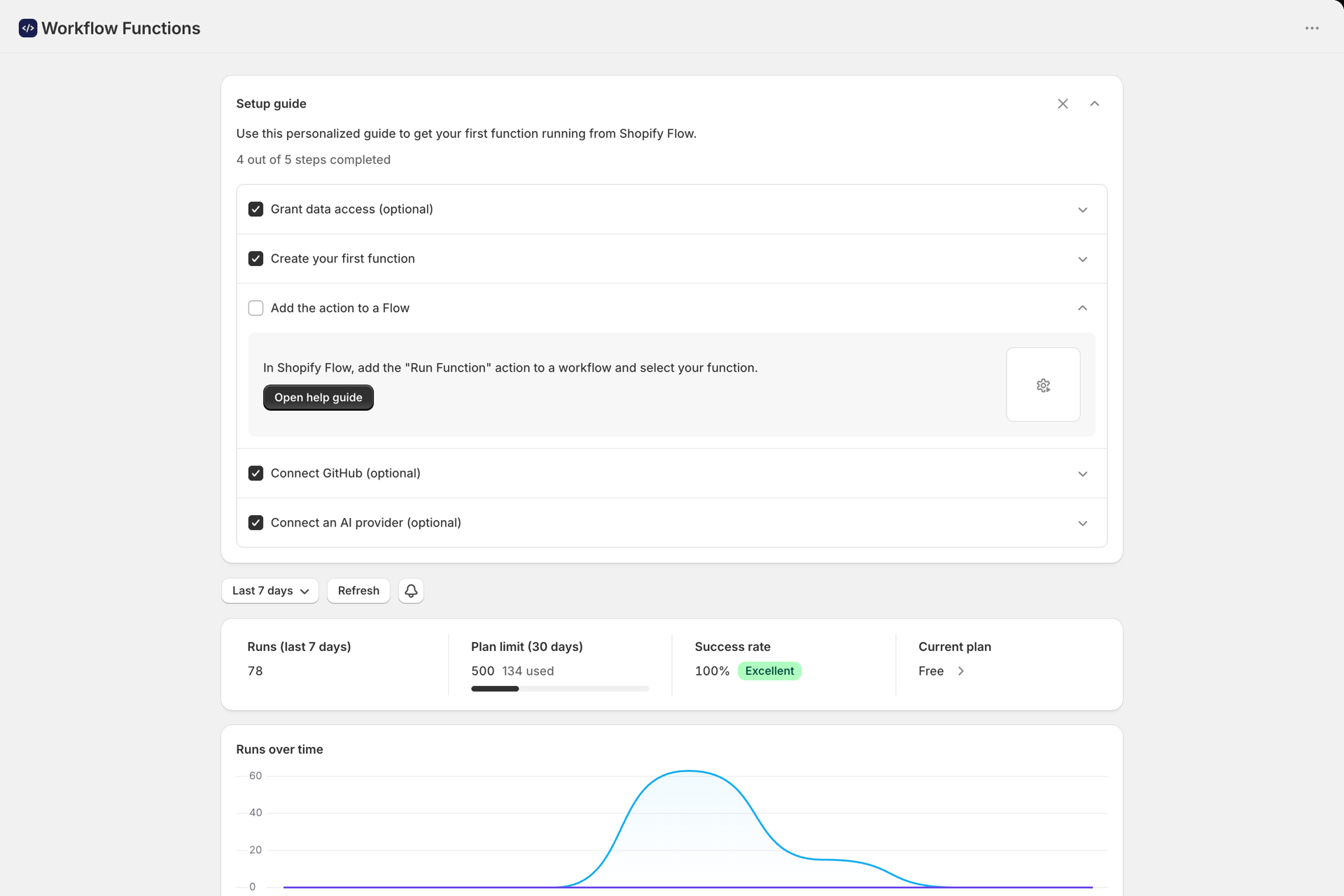Dismiss the Setup guide with the X icon
This screenshot has height=896, width=1344.
(x=1063, y=104)
